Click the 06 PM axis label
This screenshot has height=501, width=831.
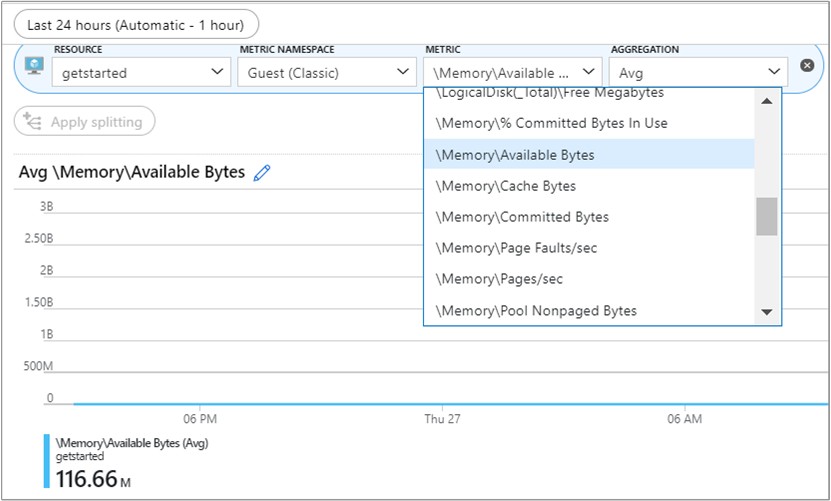click(200, 419)
